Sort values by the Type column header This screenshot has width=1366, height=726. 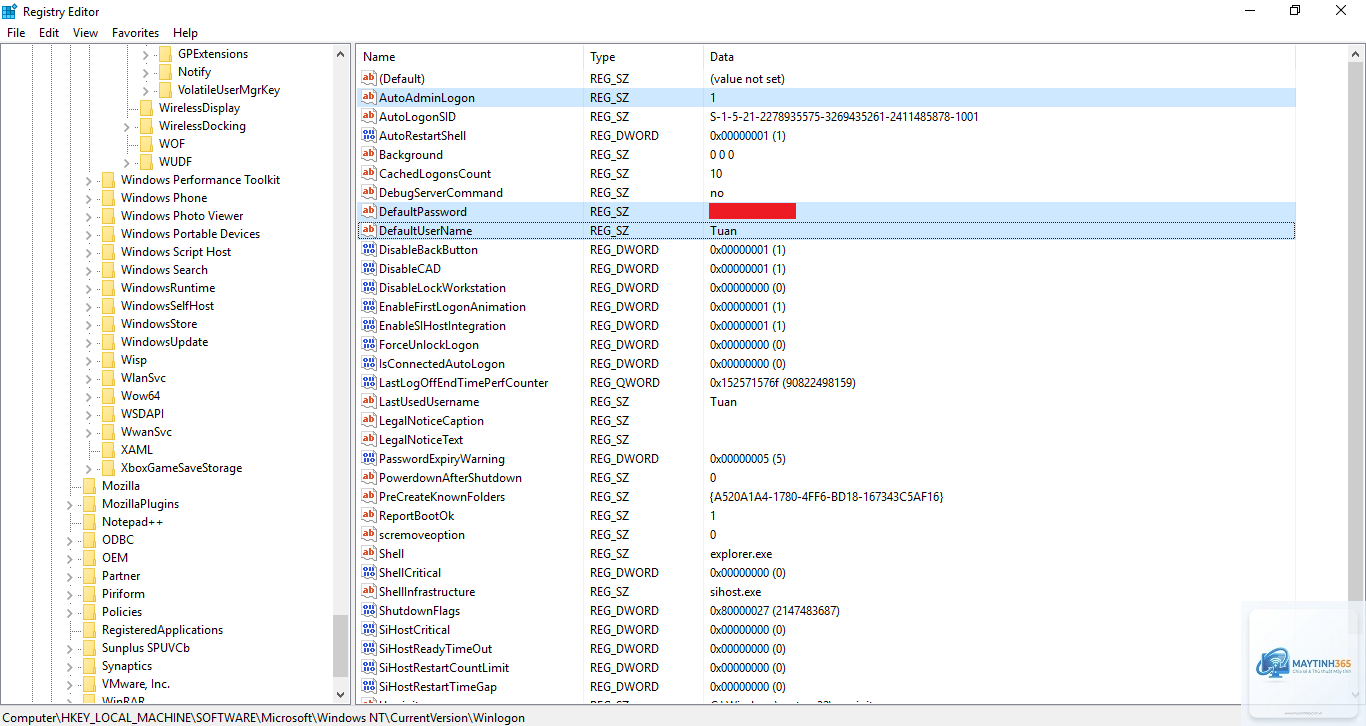(x=643, y=57)
